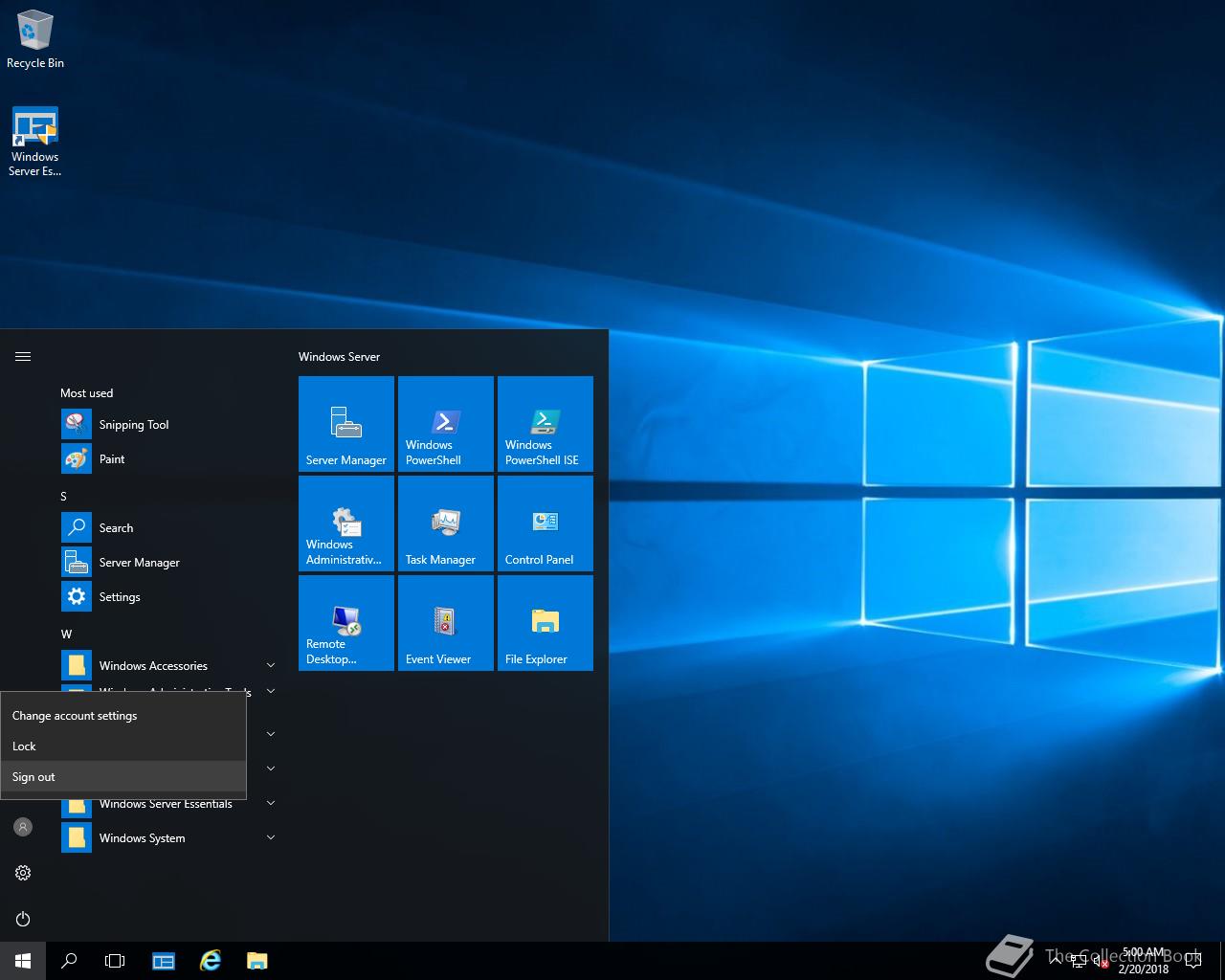Viewport: 1225px width, 980px height.
Task: Open Server Manager in the apps list
Action: [x=168, y=563]
